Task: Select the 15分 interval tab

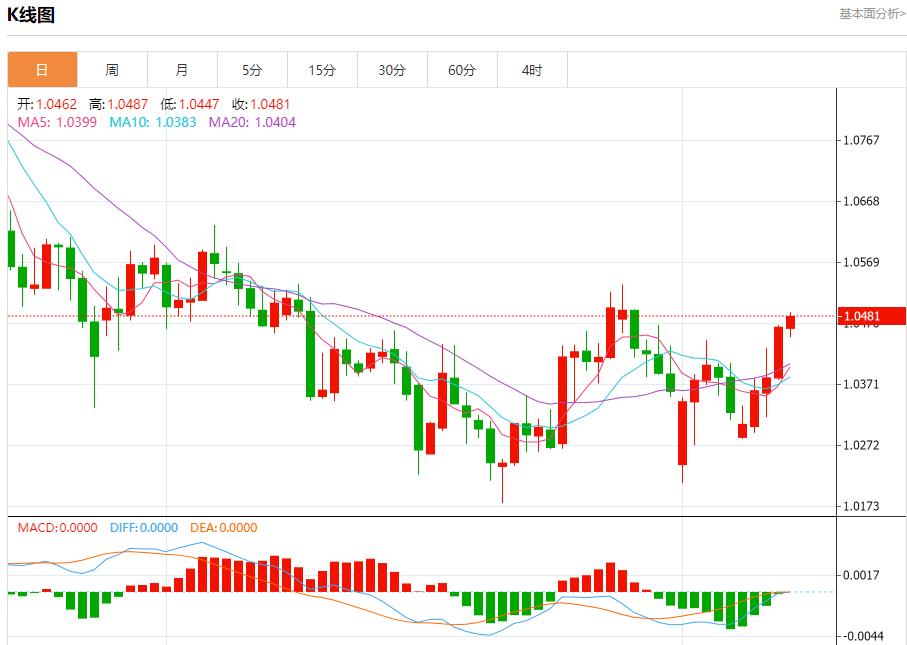Action: coord(322,70)
